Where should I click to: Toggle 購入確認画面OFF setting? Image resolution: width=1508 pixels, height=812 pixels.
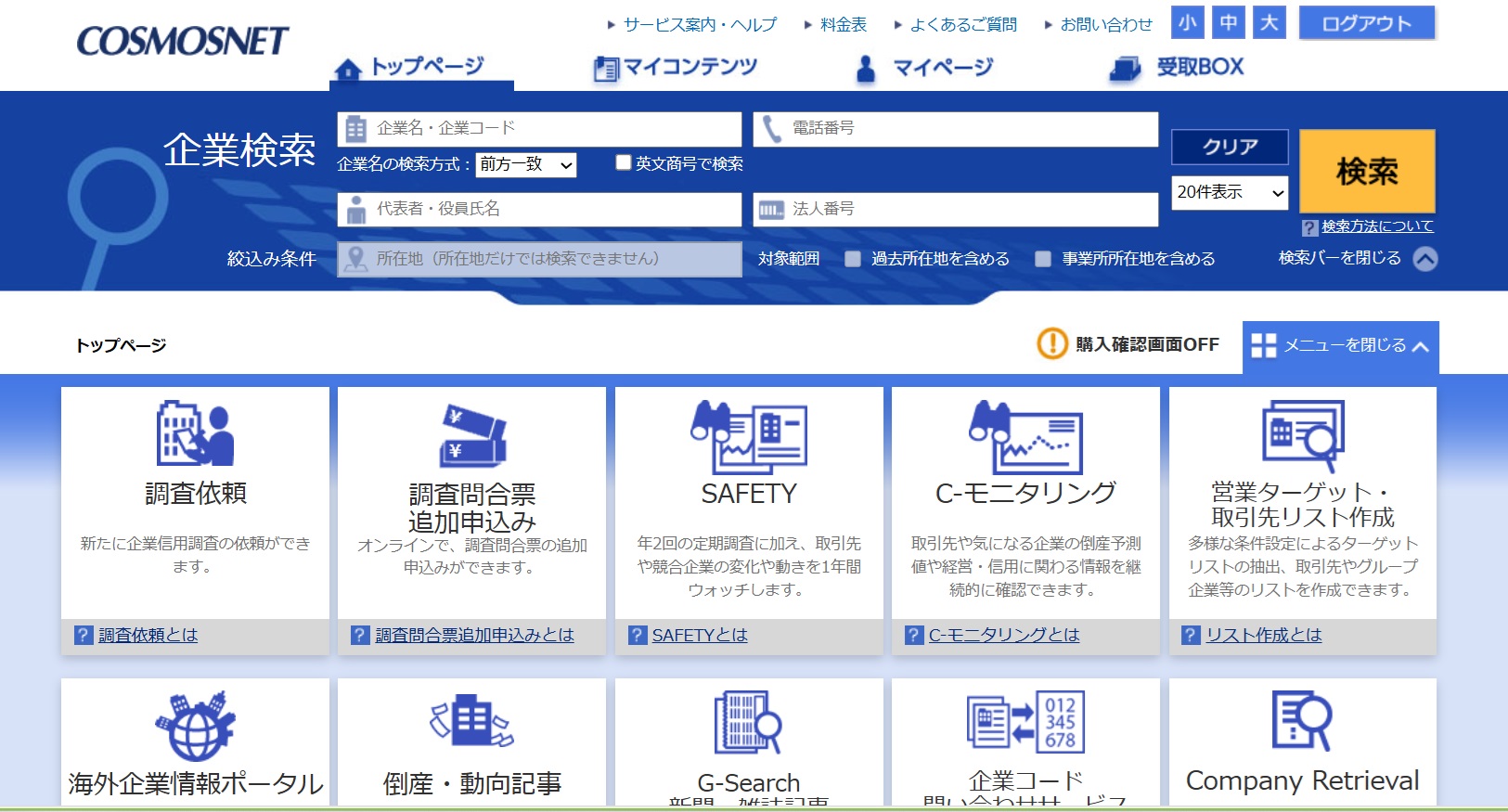1128,344
